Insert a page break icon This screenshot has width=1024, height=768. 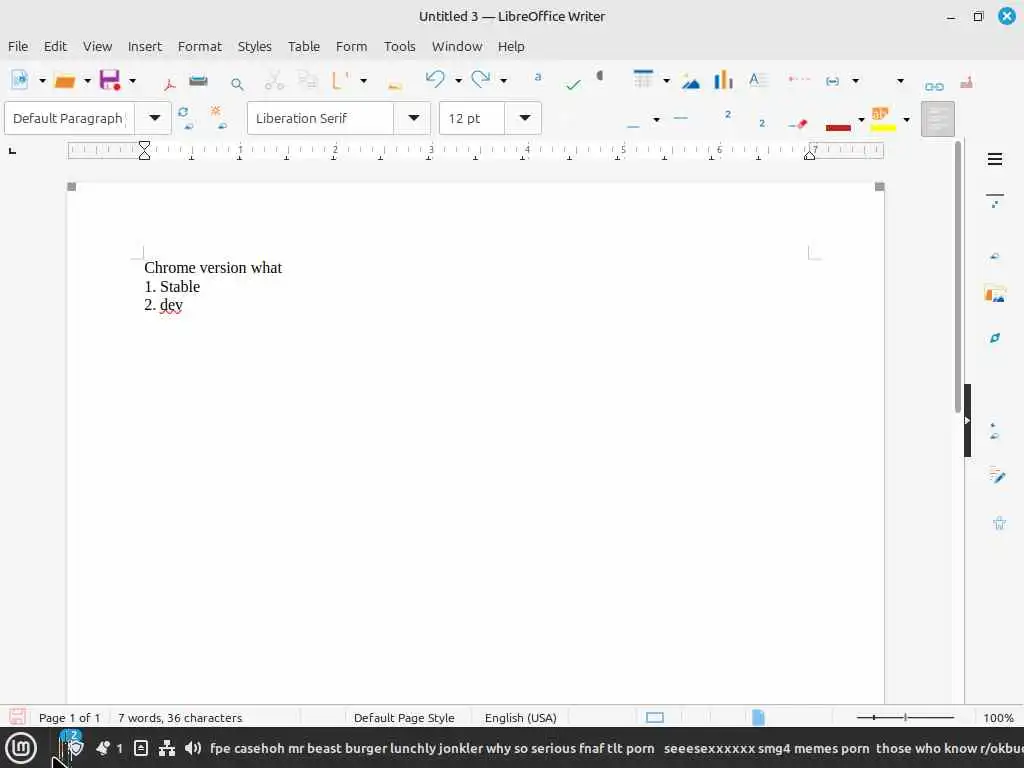pyautogui.click(x=798, y=79)
